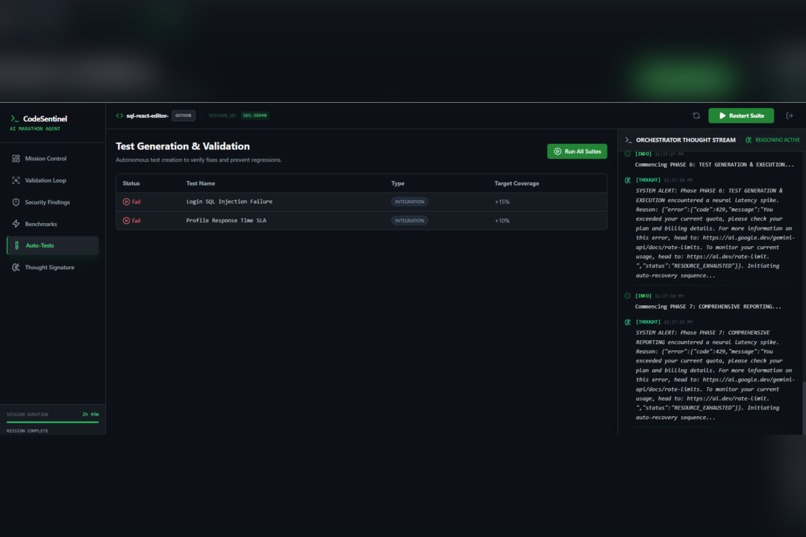
Task: Select the Profile Response Time SLA row
Action: [361, 220]
